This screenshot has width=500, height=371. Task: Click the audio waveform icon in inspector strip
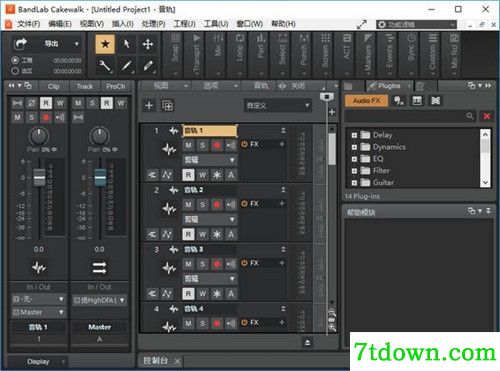pyautogui.click(x=39, y=268)
